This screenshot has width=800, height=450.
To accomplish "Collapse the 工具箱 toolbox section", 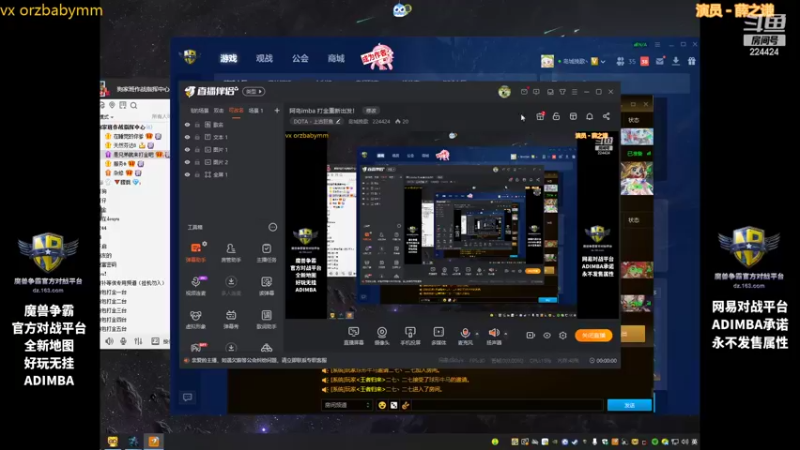I will click(273, 227).
